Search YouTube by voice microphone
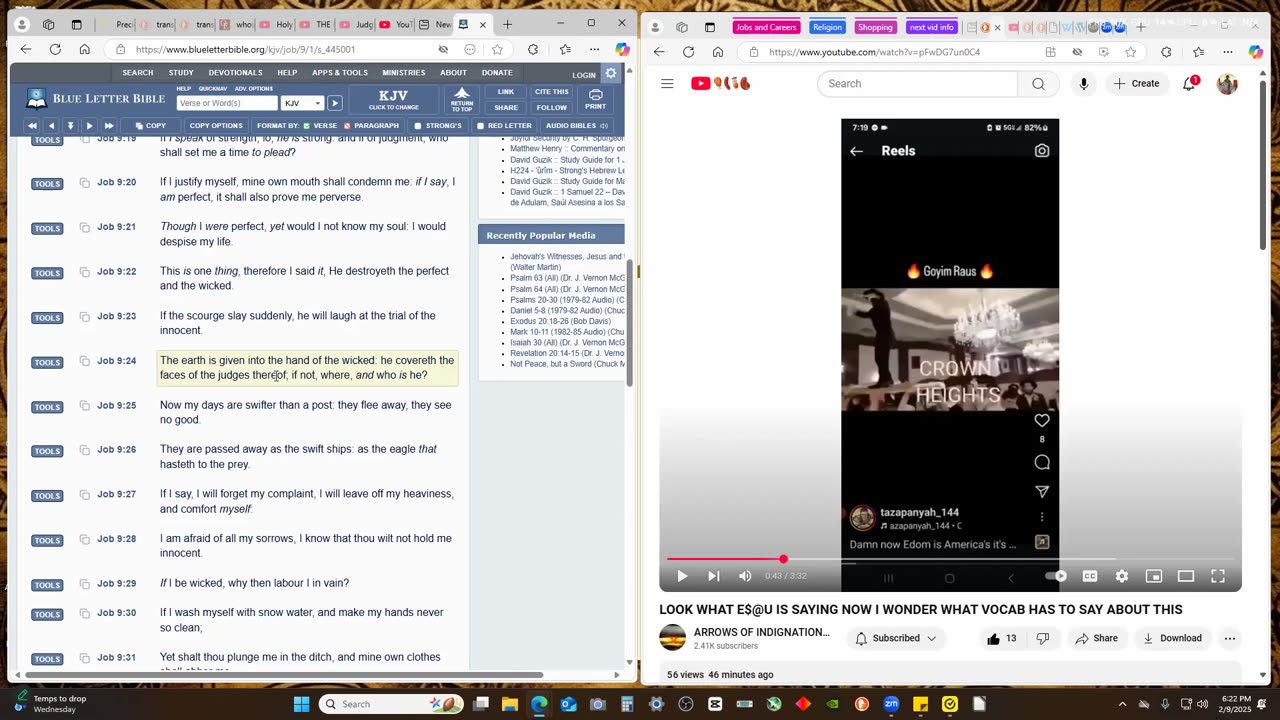 point(1083,84)
